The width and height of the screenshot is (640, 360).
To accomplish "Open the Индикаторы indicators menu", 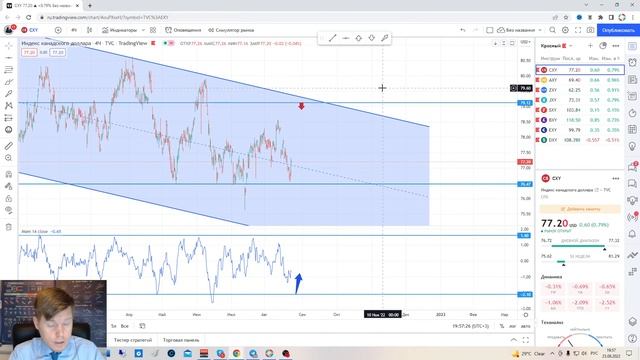I will [x=120, y=30].
